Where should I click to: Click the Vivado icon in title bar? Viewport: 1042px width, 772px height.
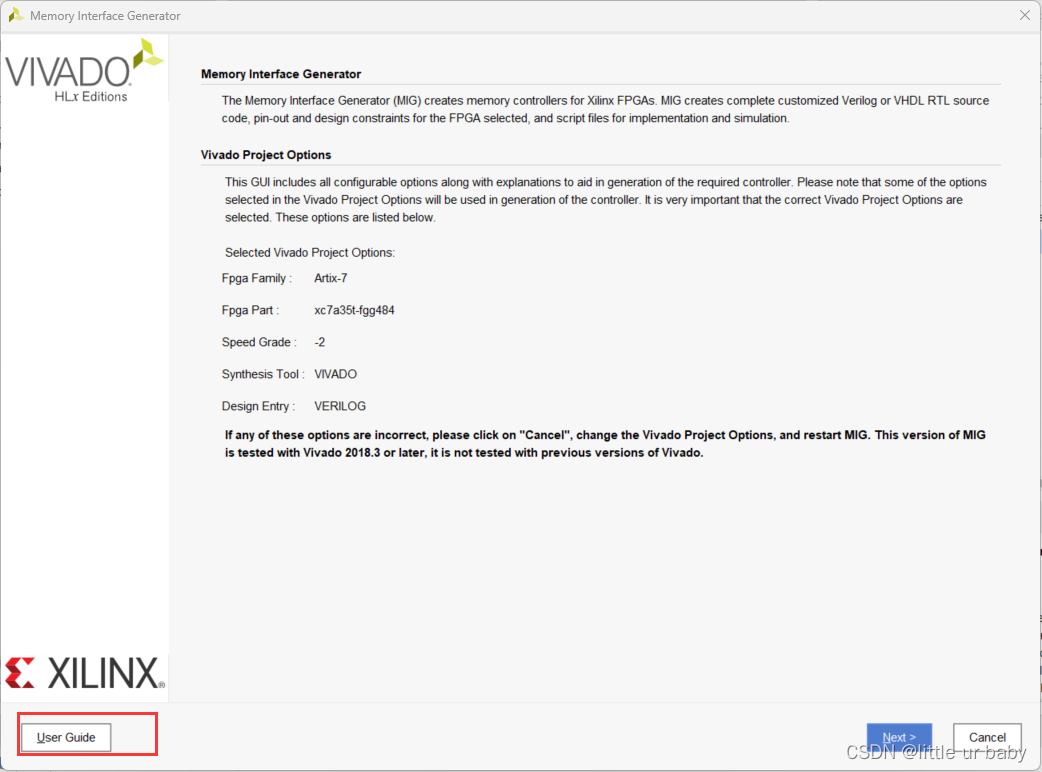(x=15, y=15)
